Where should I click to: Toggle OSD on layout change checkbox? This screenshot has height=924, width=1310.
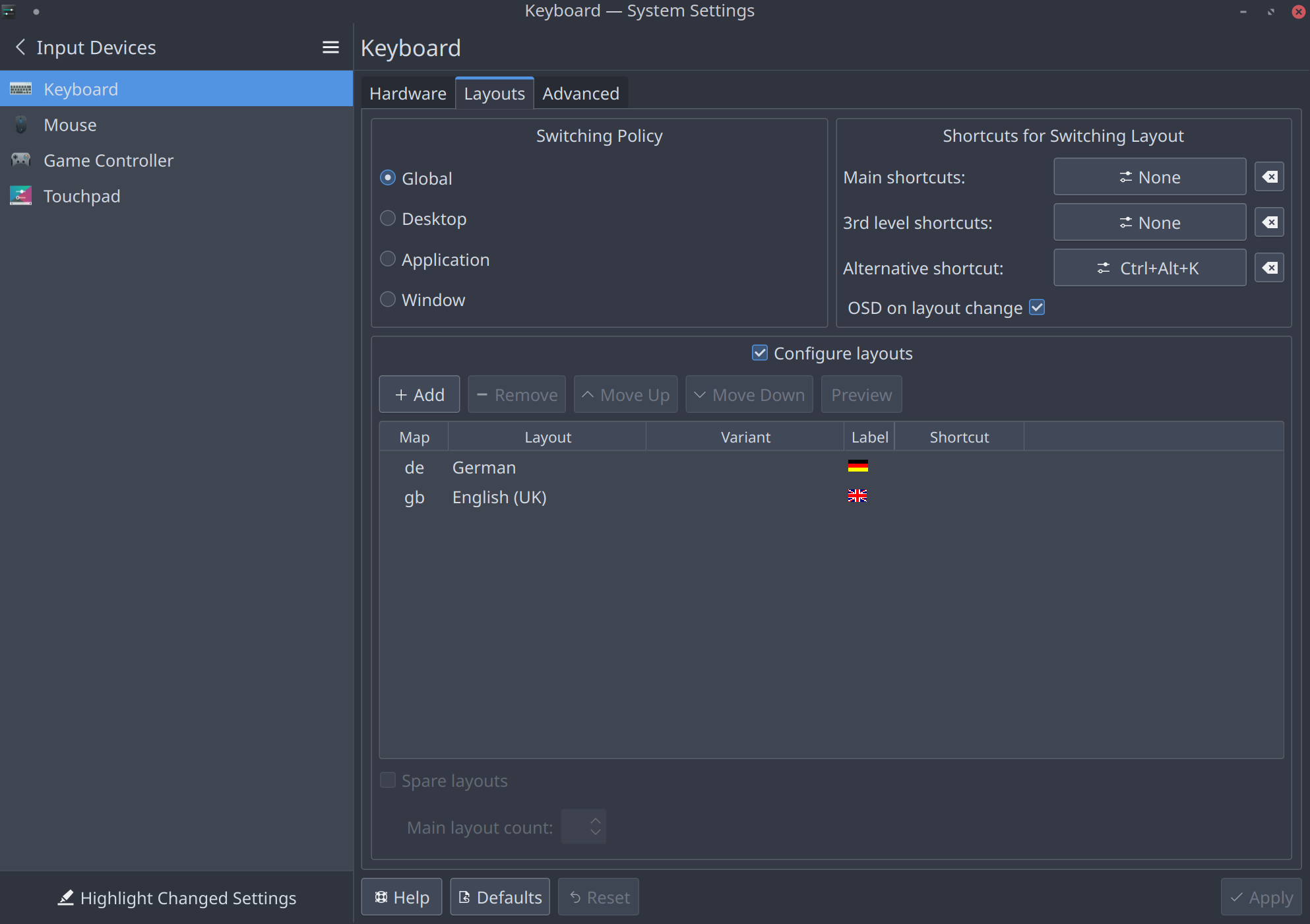1037,307
